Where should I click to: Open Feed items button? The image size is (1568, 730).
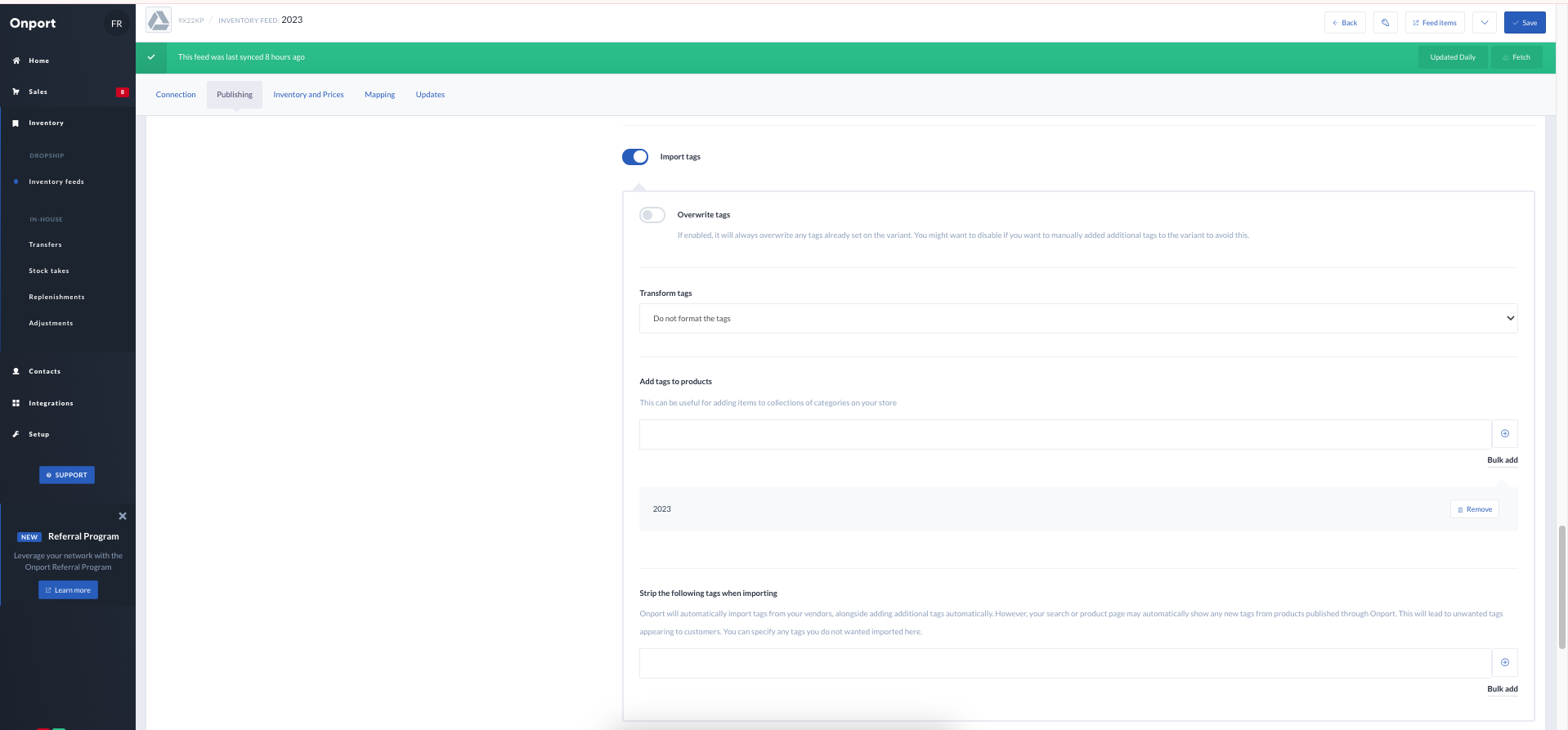pos(1435,23)
